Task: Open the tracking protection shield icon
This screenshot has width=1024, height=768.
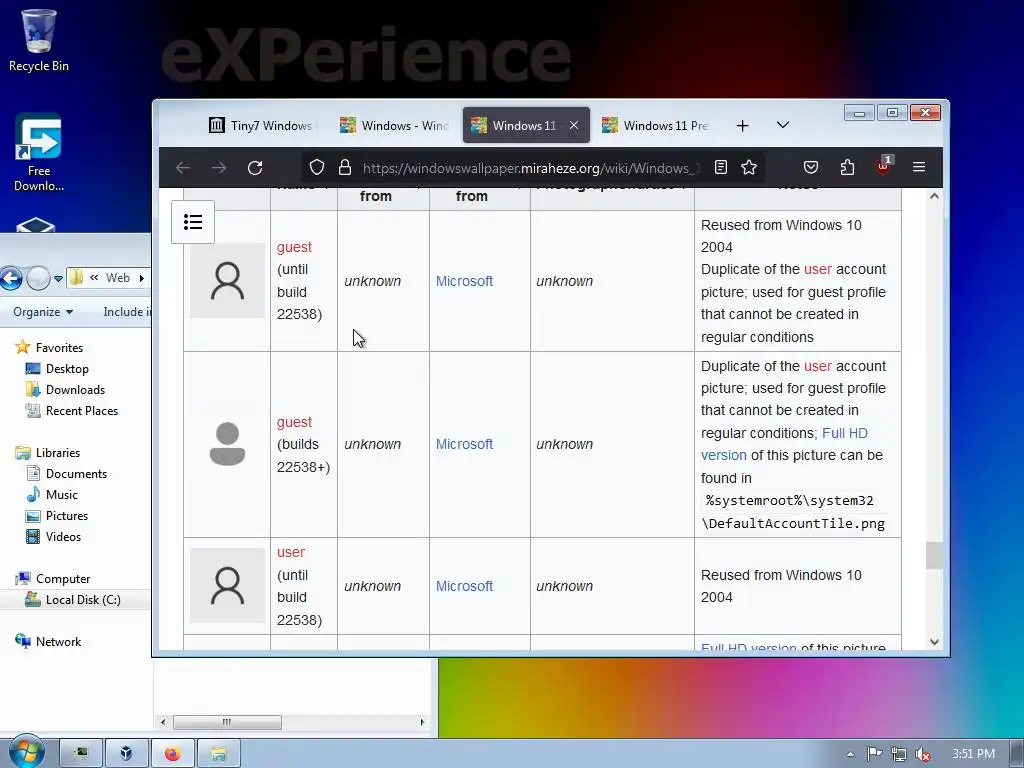Action: 317,168
